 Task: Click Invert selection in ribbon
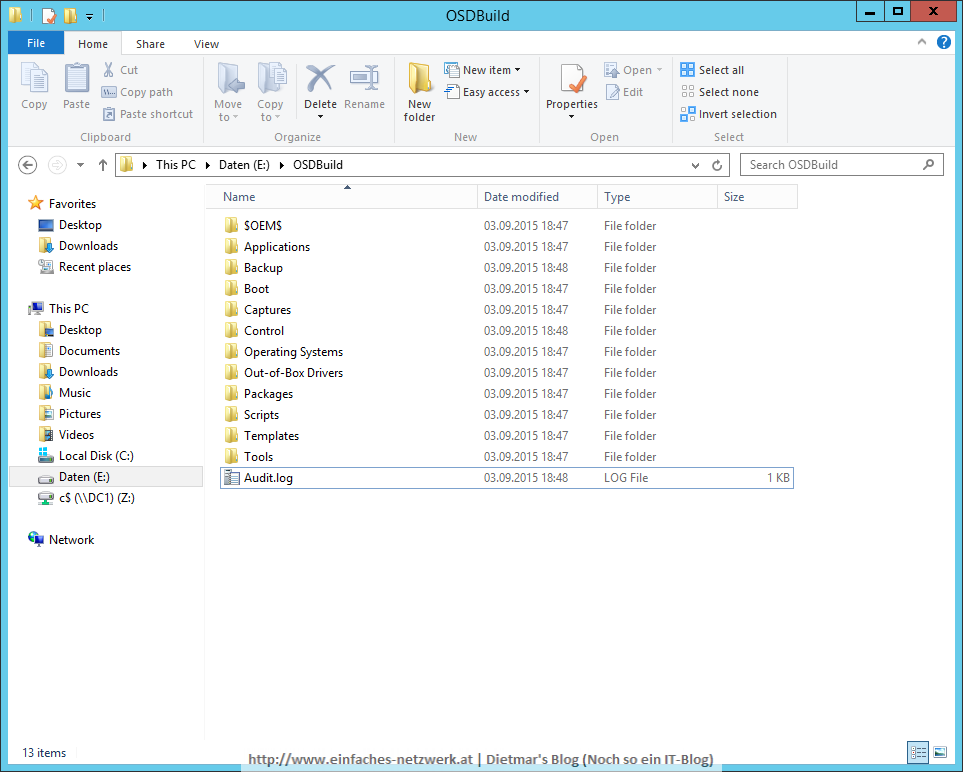(x=728, y=114)
